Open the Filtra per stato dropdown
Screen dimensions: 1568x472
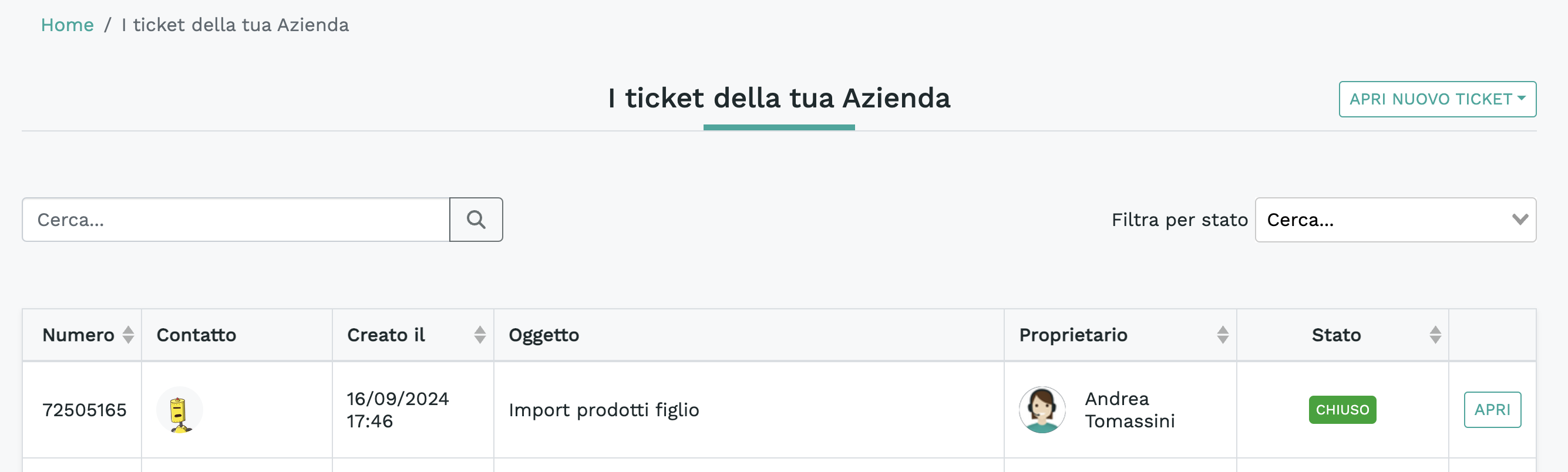1395,220
